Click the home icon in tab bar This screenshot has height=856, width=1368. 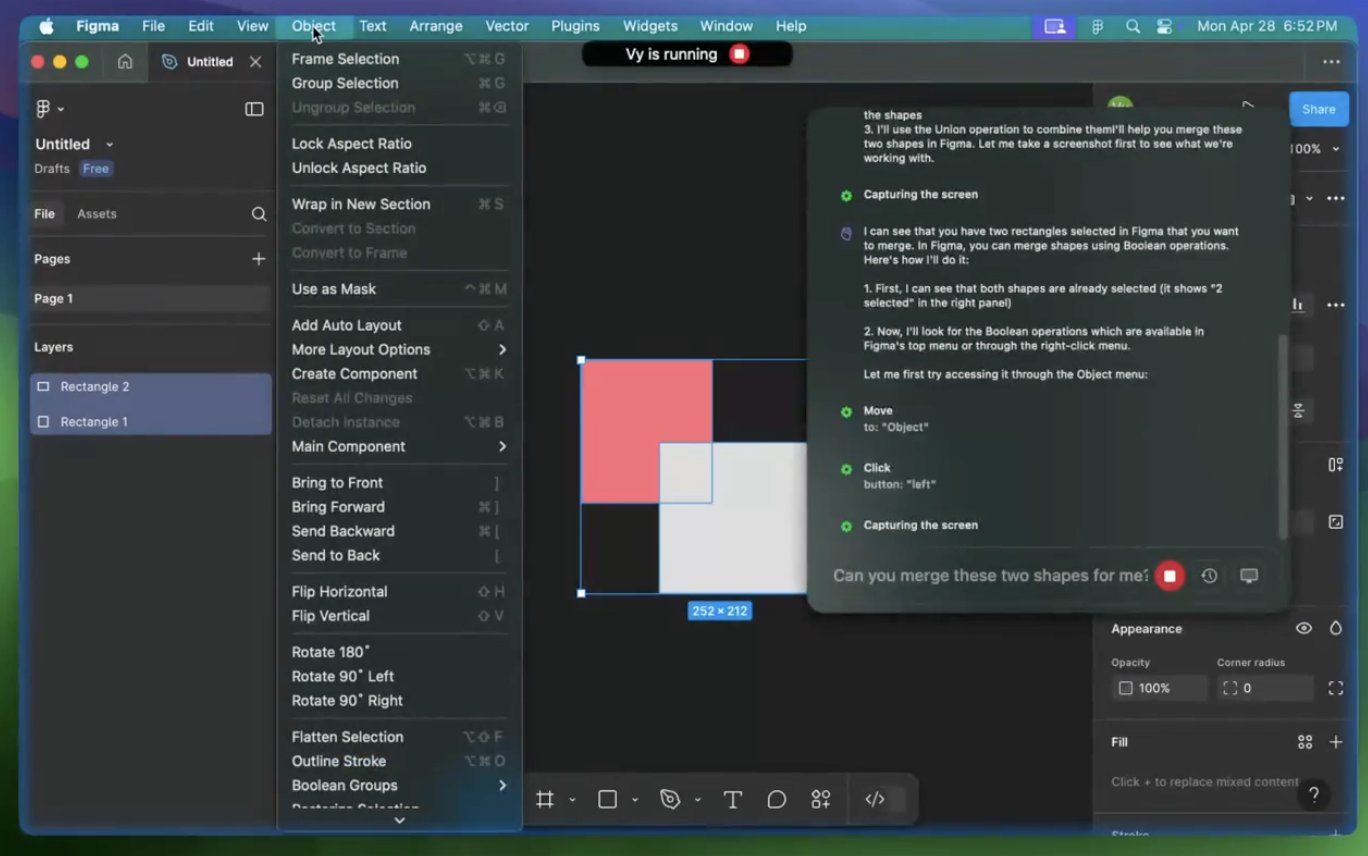pos(125,62)
